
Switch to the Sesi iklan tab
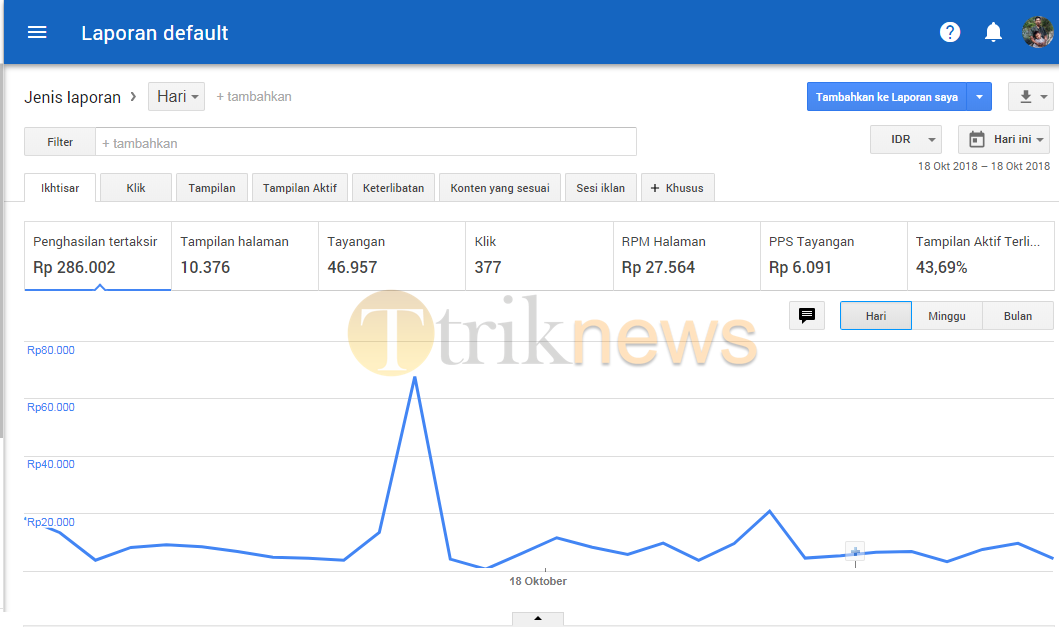click(x=600, y=188)
